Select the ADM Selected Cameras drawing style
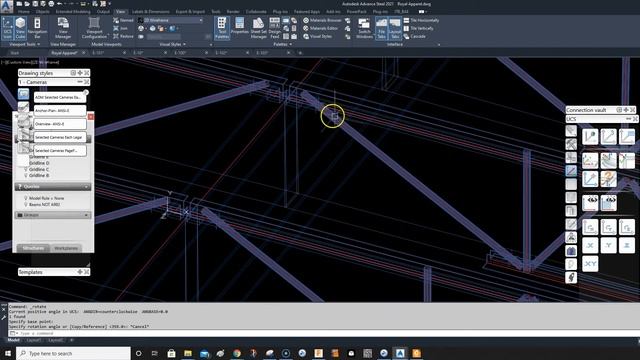The width and height of the screenshot is (640, 360). click(60, 97)
